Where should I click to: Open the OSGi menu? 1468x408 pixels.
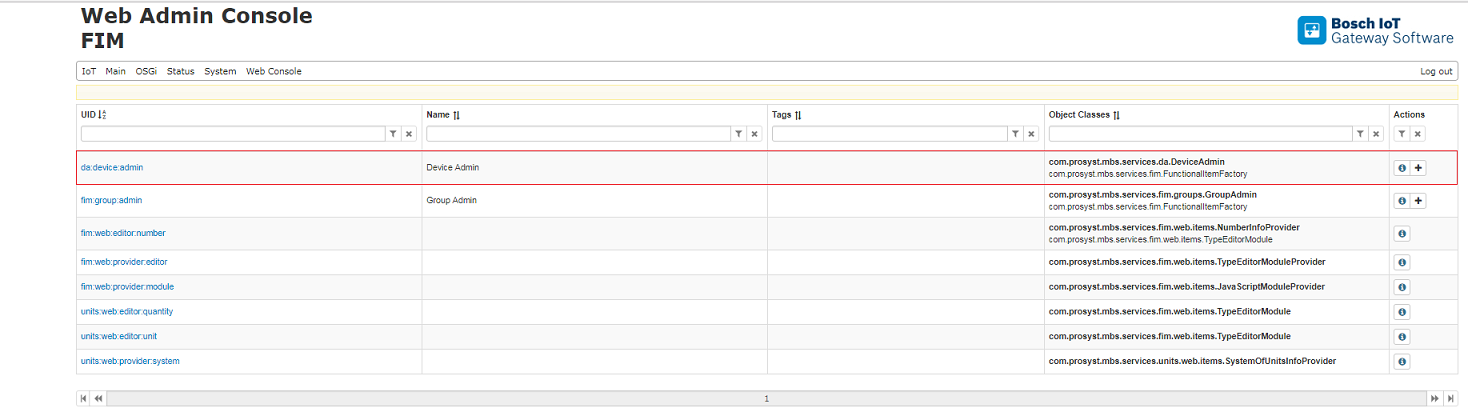(146, 71)
